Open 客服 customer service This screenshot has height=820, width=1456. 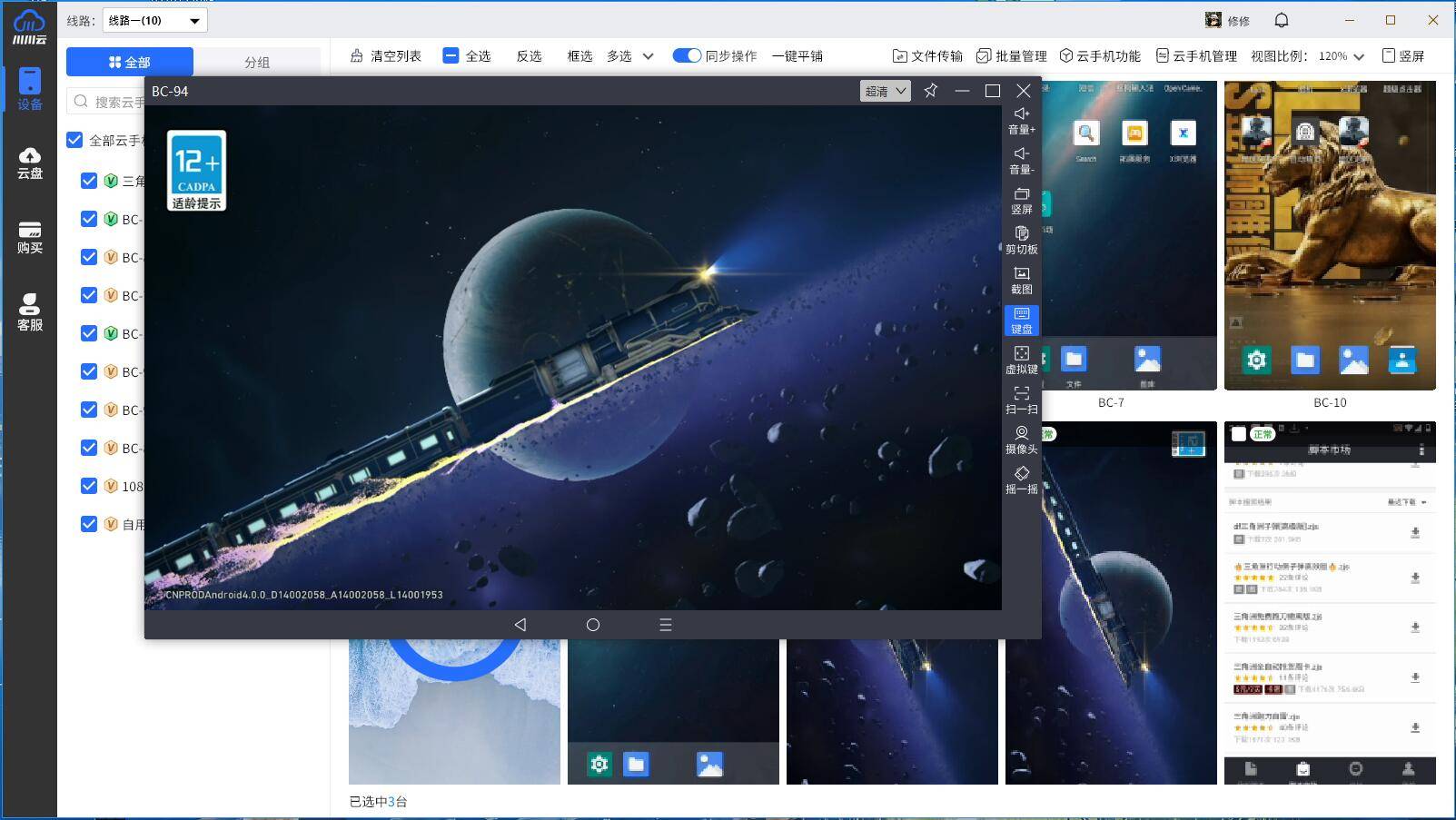[x=30, y=312]
